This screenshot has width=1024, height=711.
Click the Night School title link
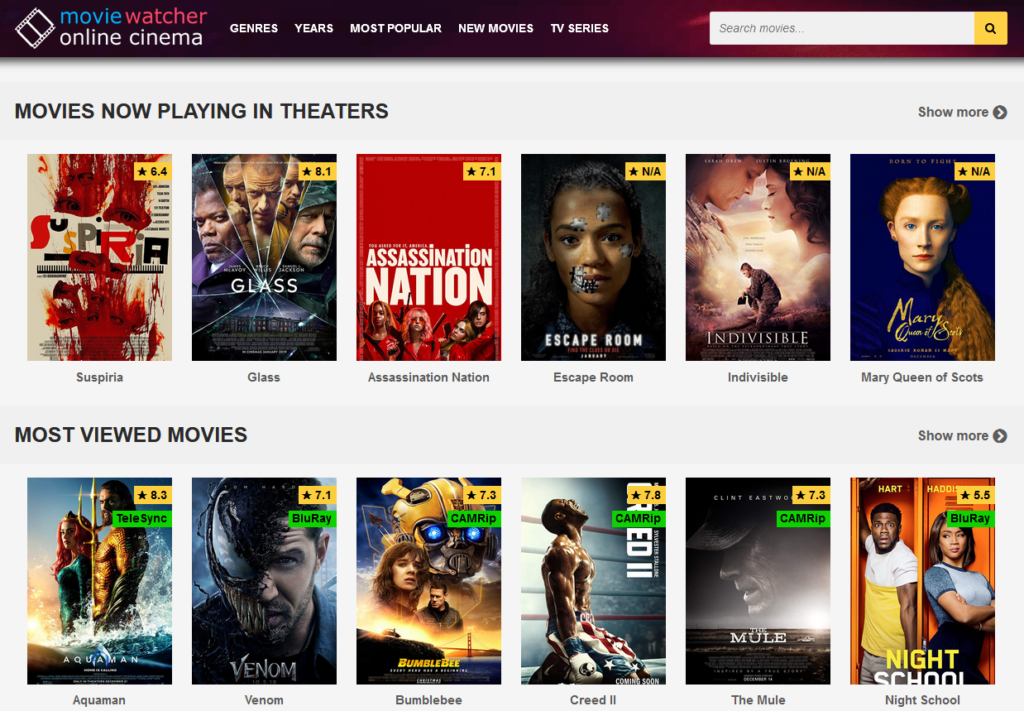click(x=922, y=700)
